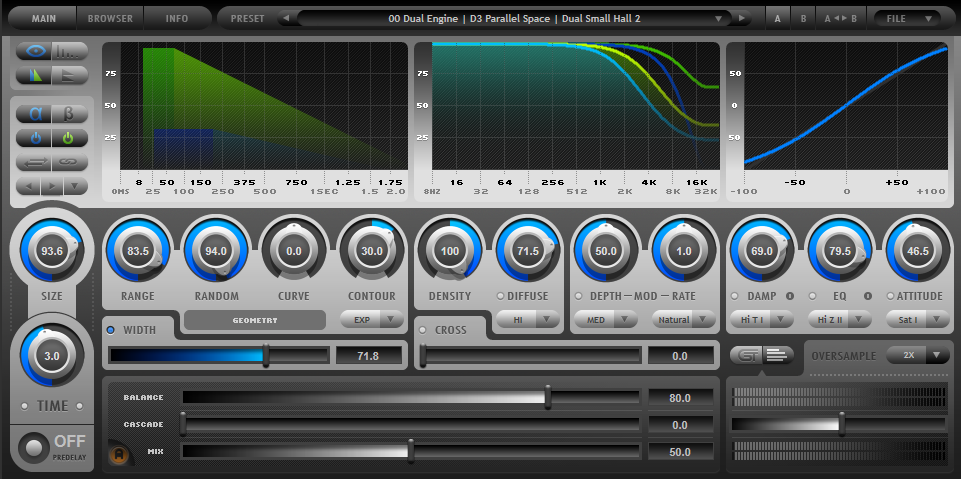Toggle the ATTITUDE radio button
This screenshot has width=961, height=479.
891,296
